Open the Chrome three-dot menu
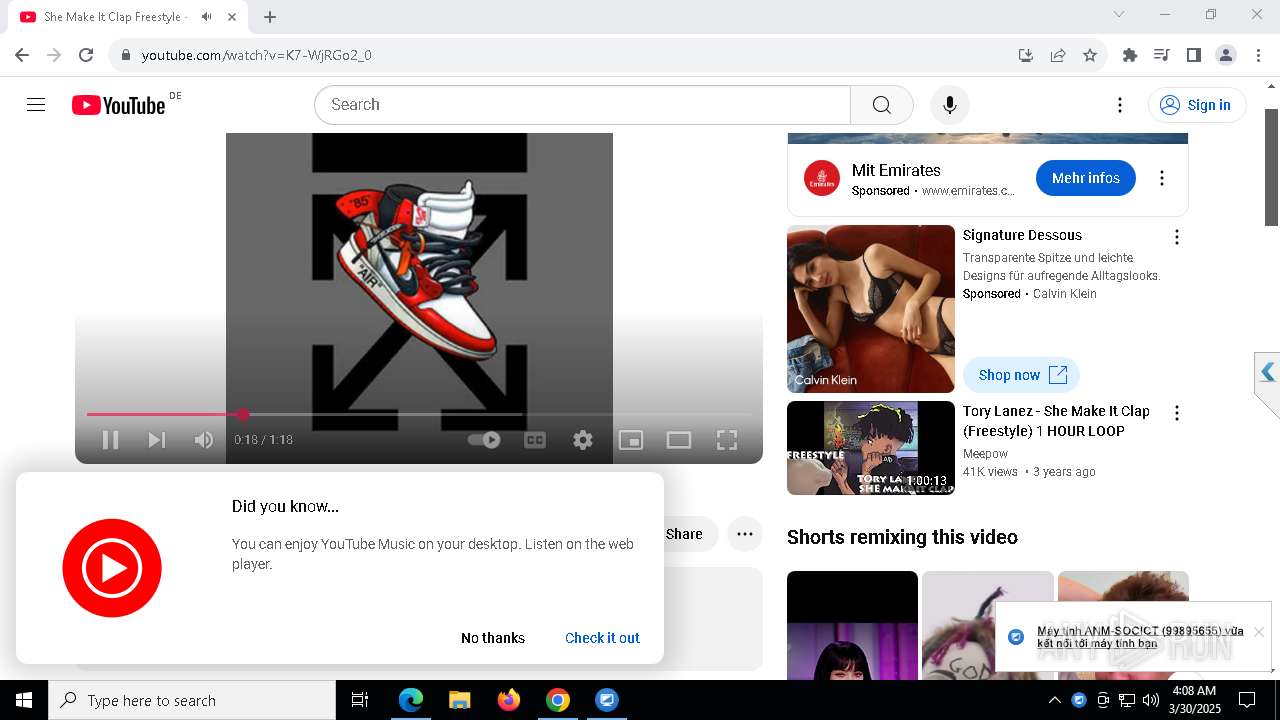Screen dimensions: 1280x720 click(1258, 55)
